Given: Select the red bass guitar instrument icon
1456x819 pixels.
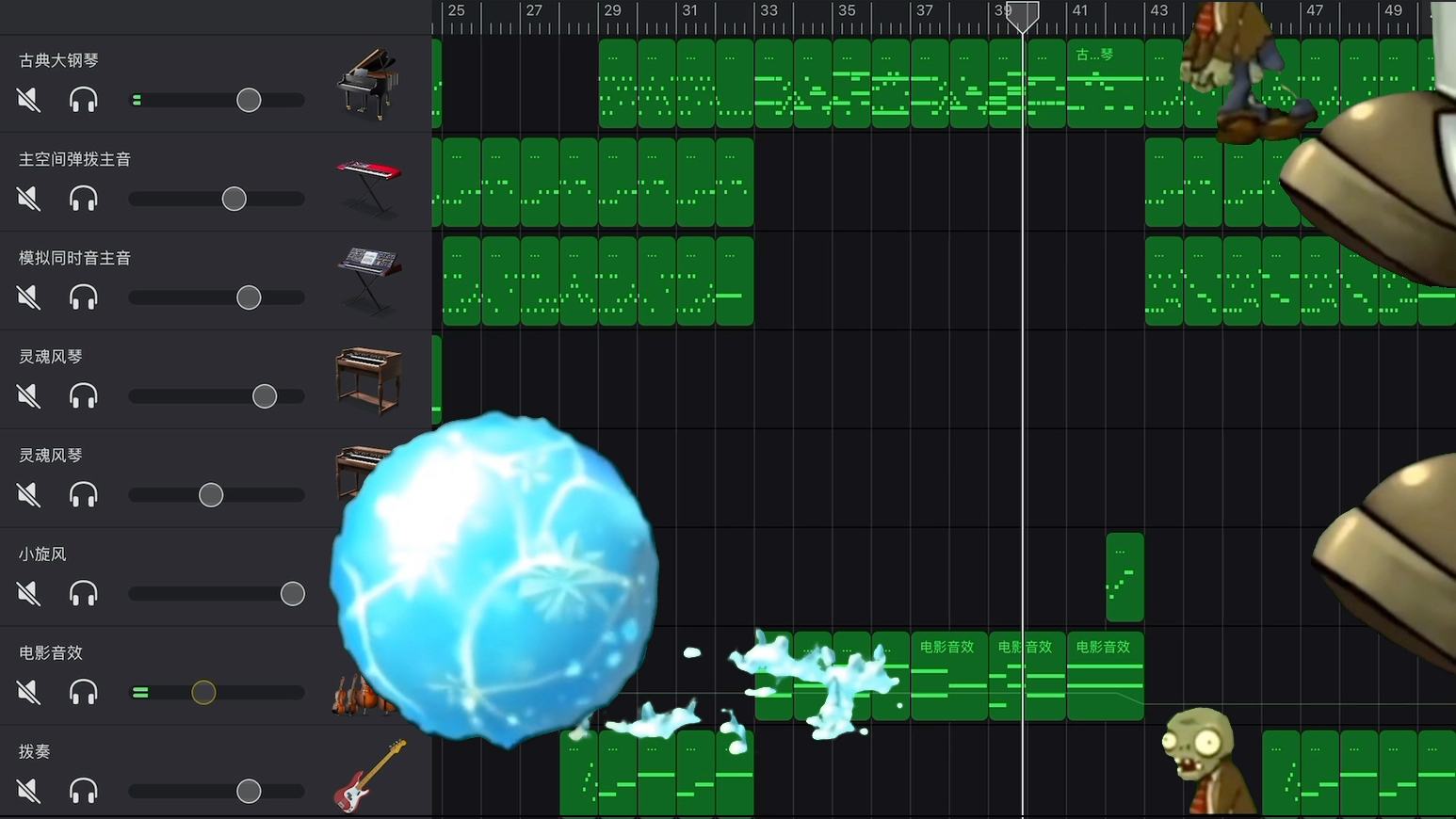Looking at the screenshot, I should [x=370, y=777].
